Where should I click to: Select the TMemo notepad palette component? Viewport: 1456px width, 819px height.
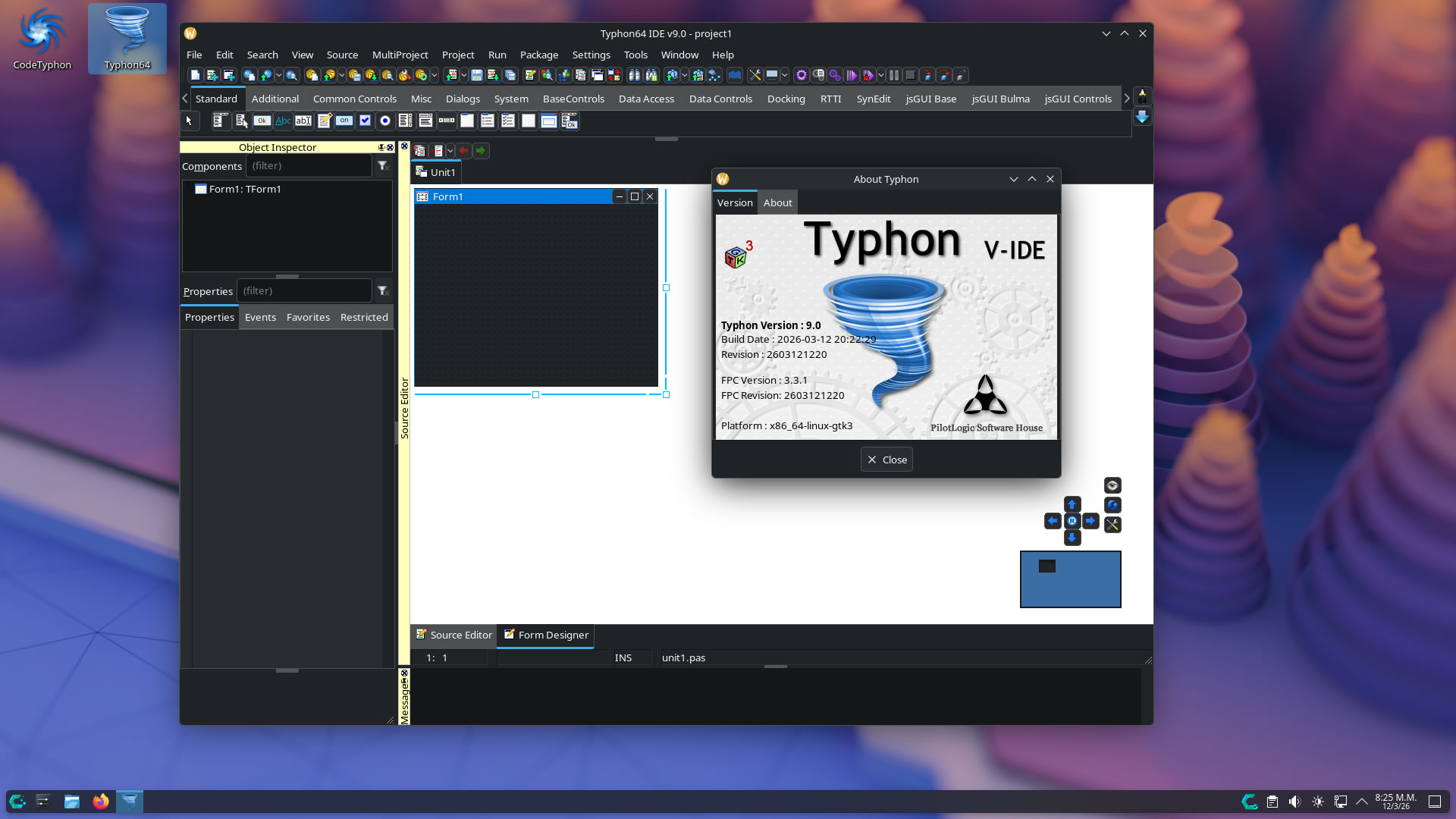click(x=324, y=121)
